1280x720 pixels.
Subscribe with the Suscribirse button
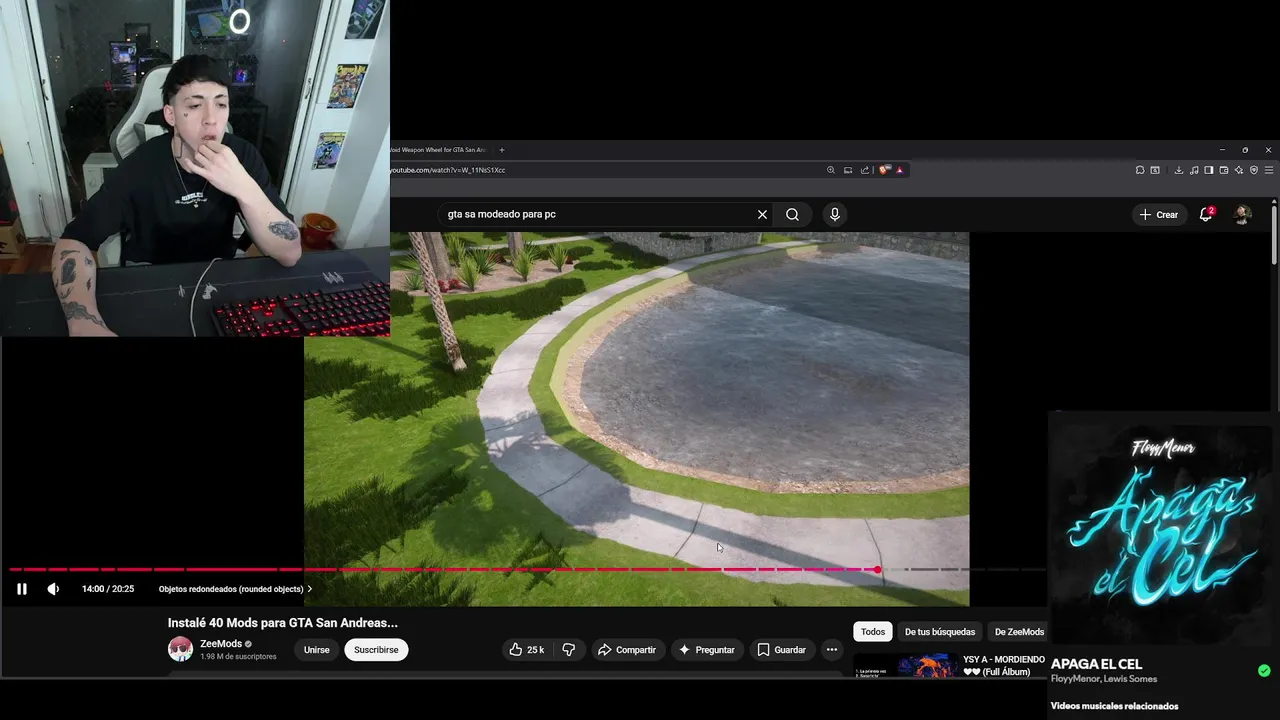click(376, 650)
